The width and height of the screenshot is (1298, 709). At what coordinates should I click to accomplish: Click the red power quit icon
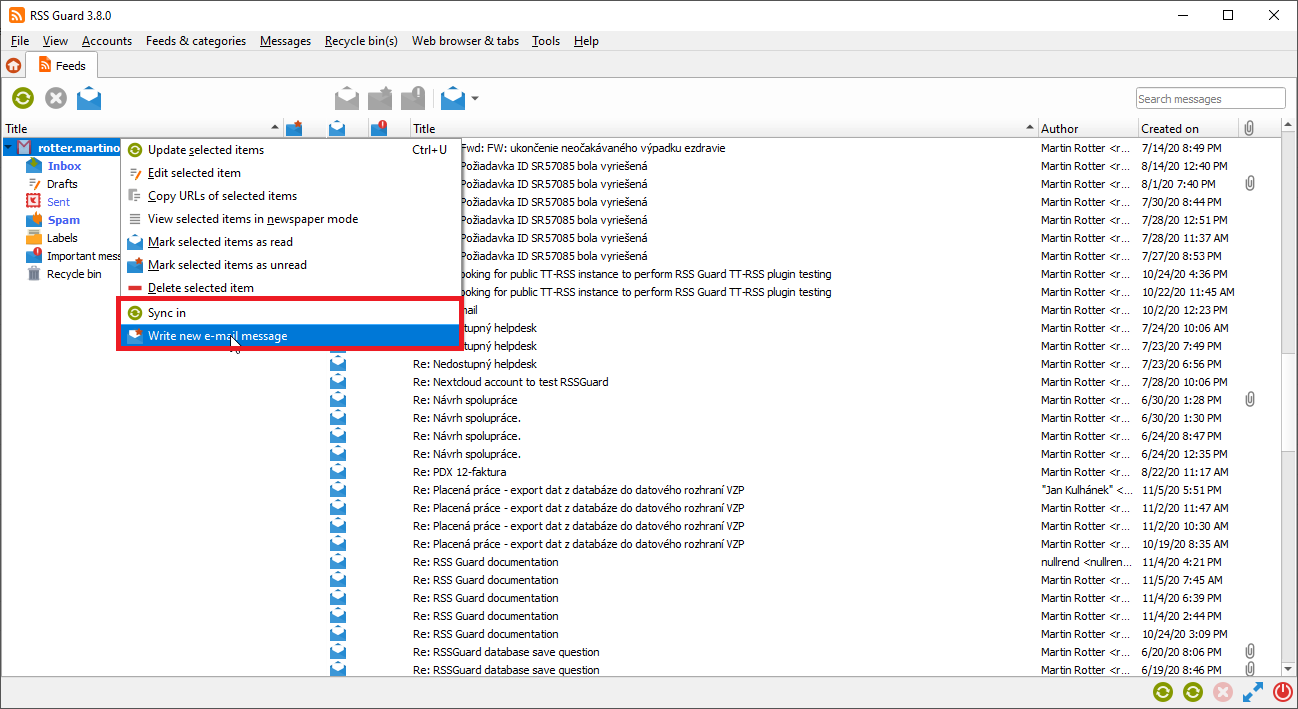click(1283, 692)
